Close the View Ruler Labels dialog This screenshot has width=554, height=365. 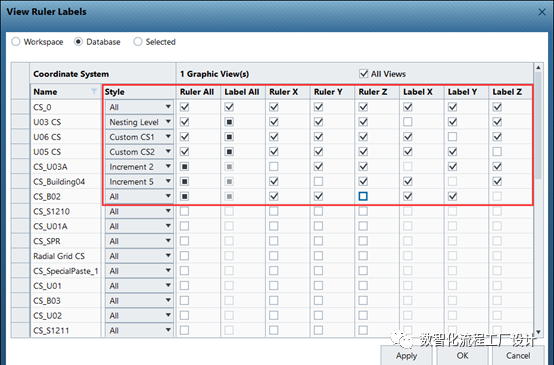(542, 12)
